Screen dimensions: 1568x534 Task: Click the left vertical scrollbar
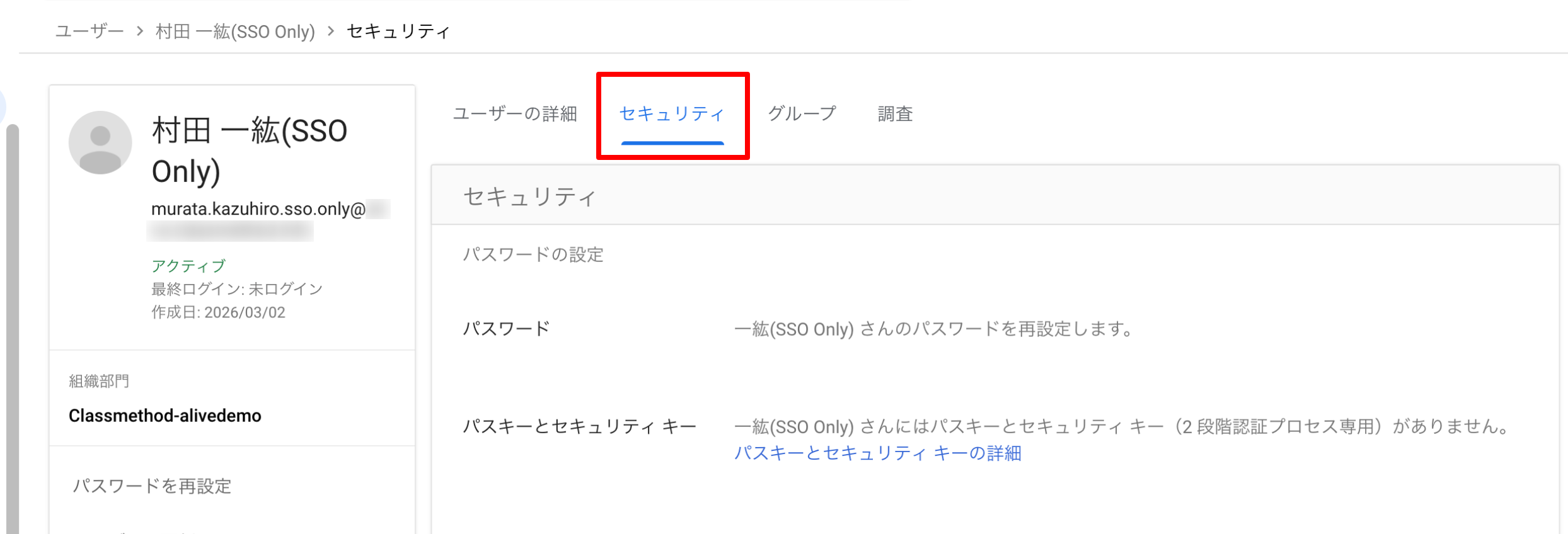(x=13, y=327)
